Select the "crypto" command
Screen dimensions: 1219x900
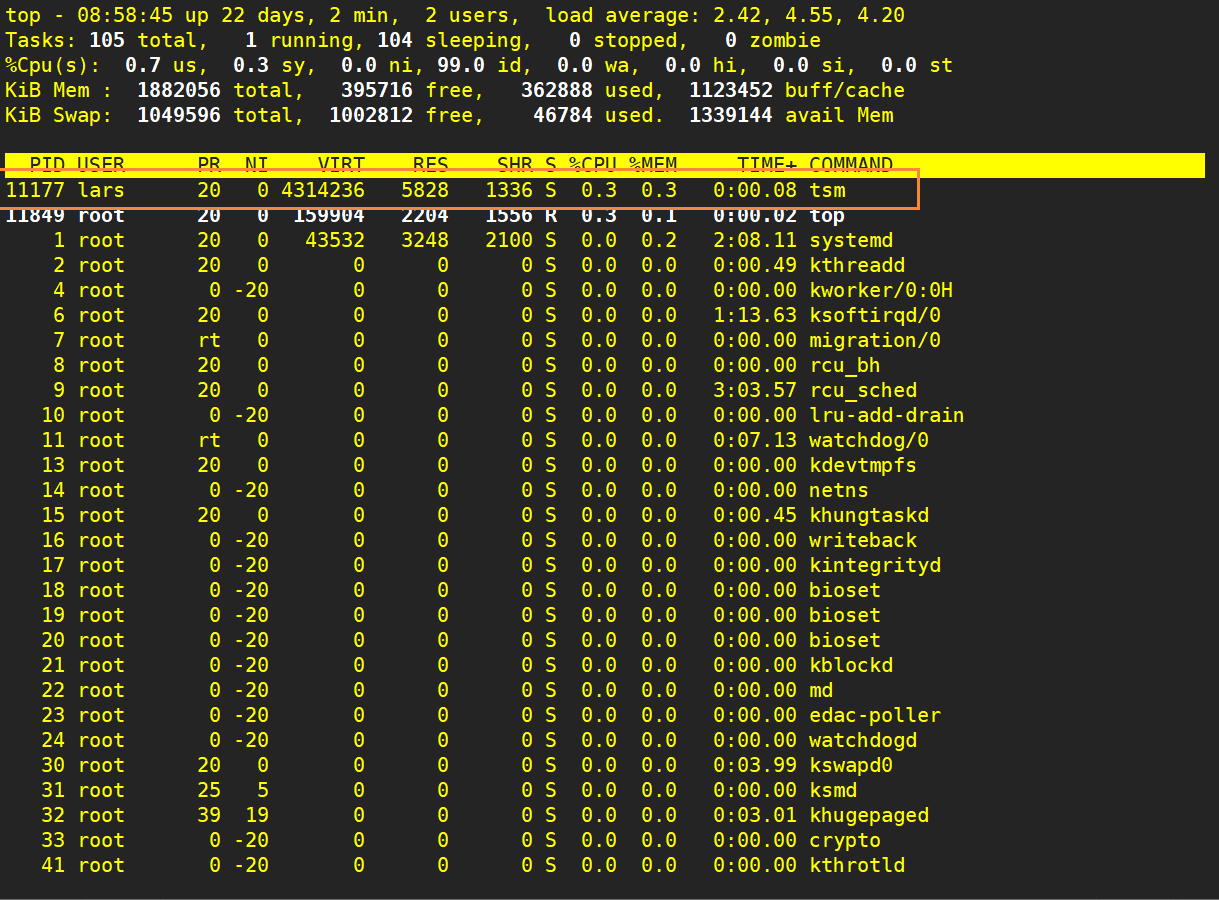(x=845, y=840)
